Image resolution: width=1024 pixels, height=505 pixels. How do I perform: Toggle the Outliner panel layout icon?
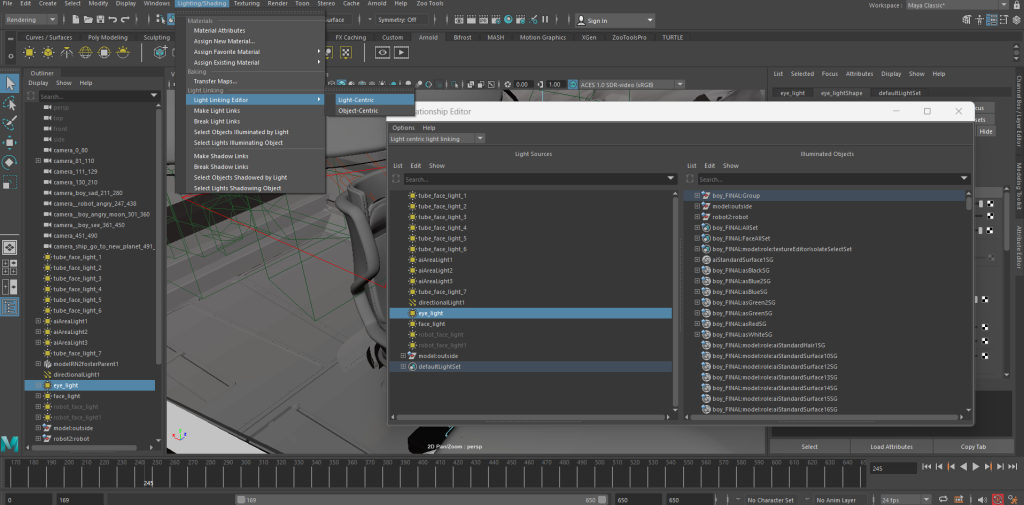[x=10, y=306]
